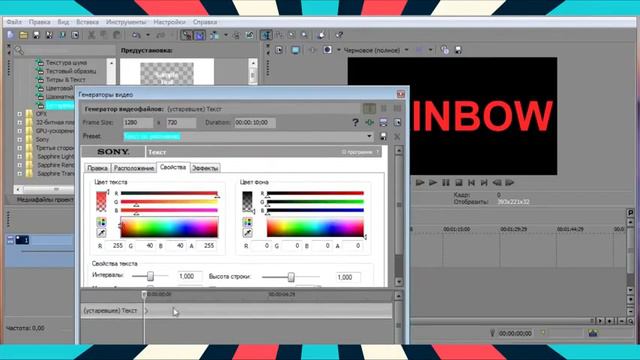Save preview snapshot to file

pyautogui.click(x=458, y=50)
